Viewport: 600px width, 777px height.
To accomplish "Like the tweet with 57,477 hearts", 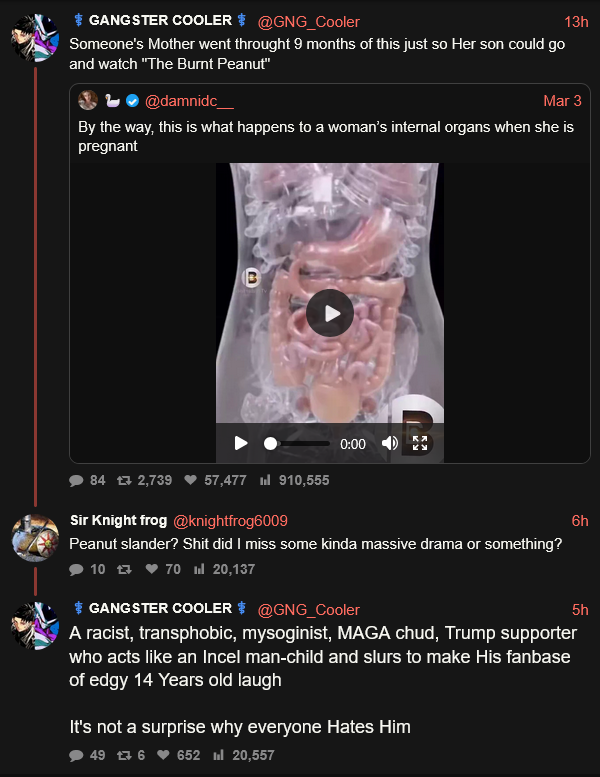I will (190, 480).
